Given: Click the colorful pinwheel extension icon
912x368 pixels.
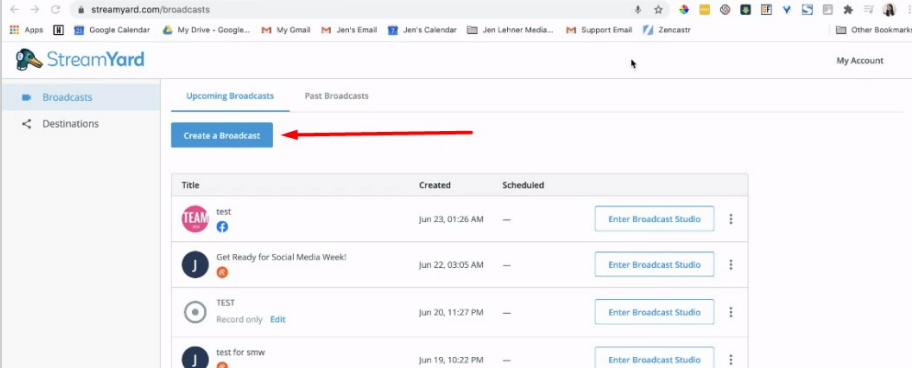Looking at the screenshot, I should [x=684, y=9].
